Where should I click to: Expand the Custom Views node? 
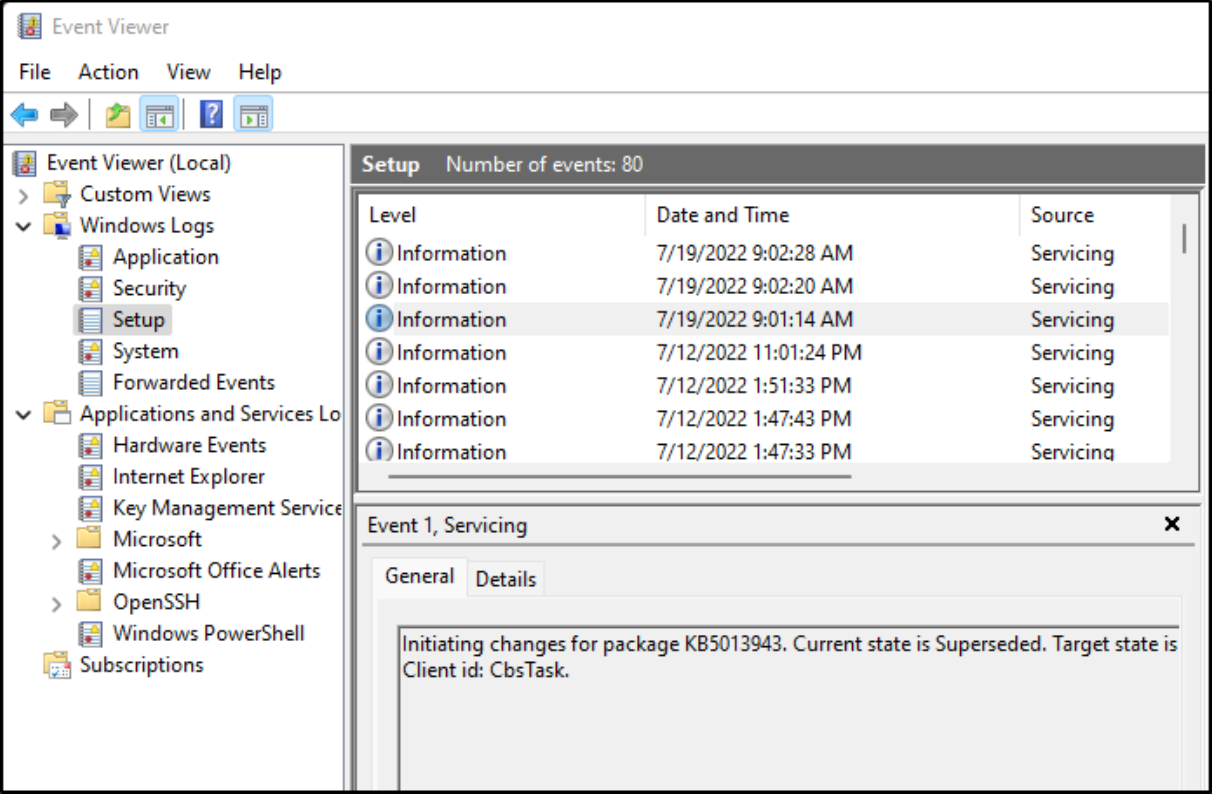tap(24, 195)
